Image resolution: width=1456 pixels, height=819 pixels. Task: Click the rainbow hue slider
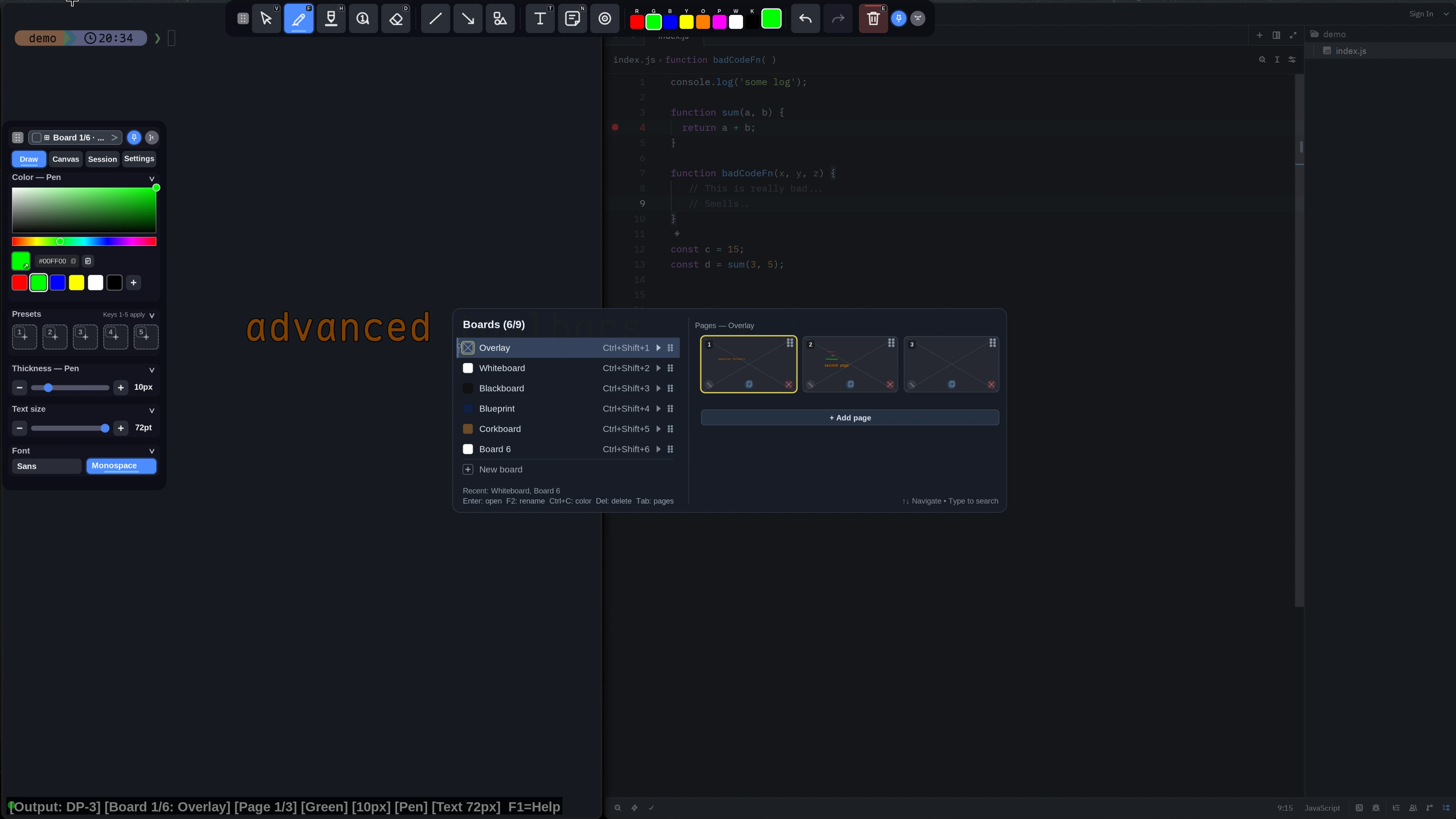coord(84,241)
